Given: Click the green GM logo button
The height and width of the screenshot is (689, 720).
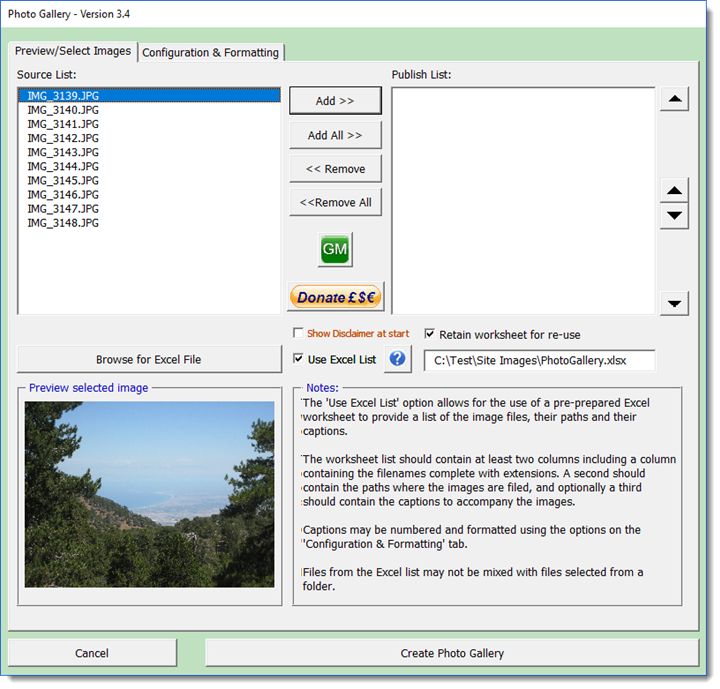Looking at the screenshot, I should coord(335,250).
